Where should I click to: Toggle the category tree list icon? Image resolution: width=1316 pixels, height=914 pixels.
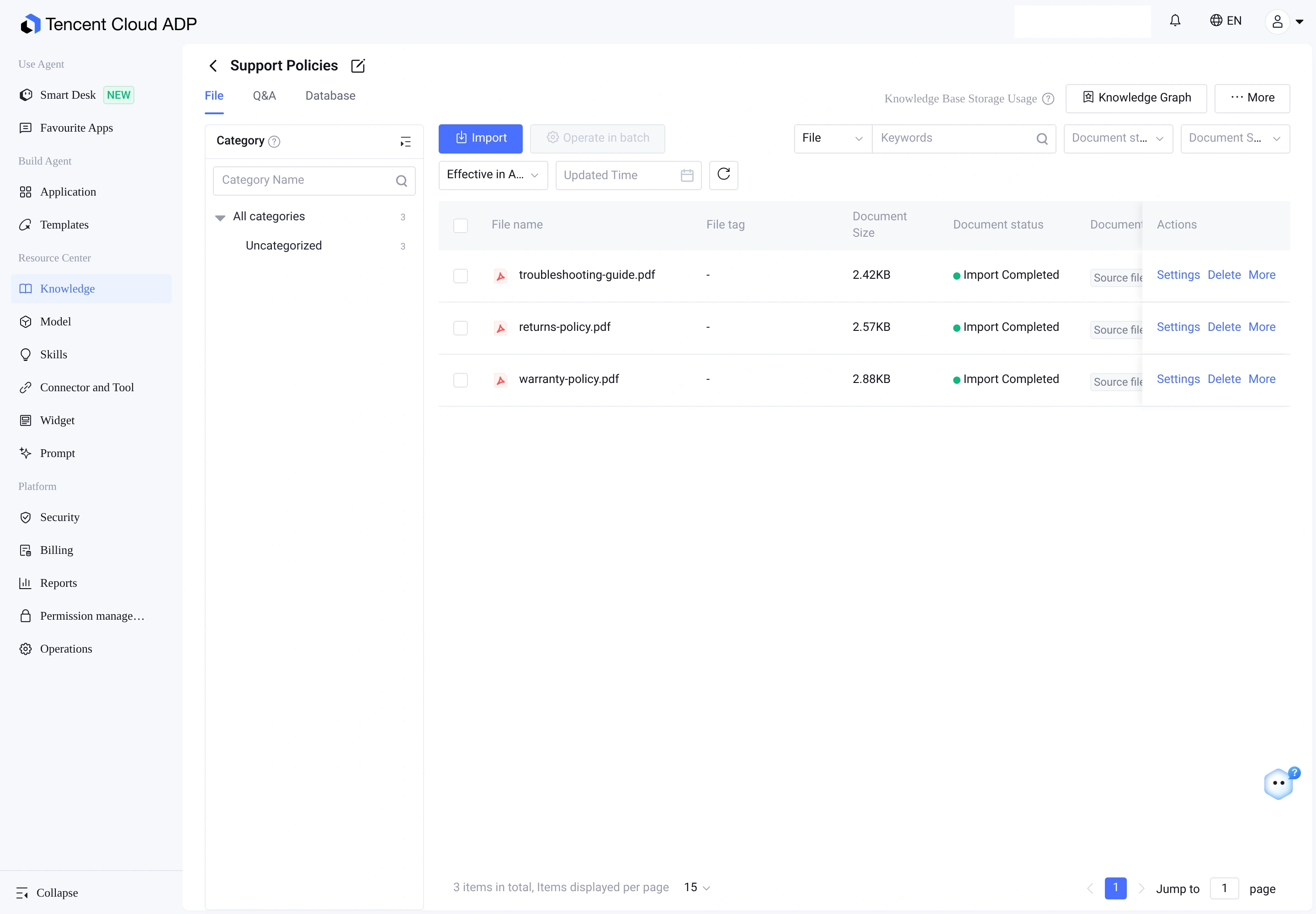405,142
